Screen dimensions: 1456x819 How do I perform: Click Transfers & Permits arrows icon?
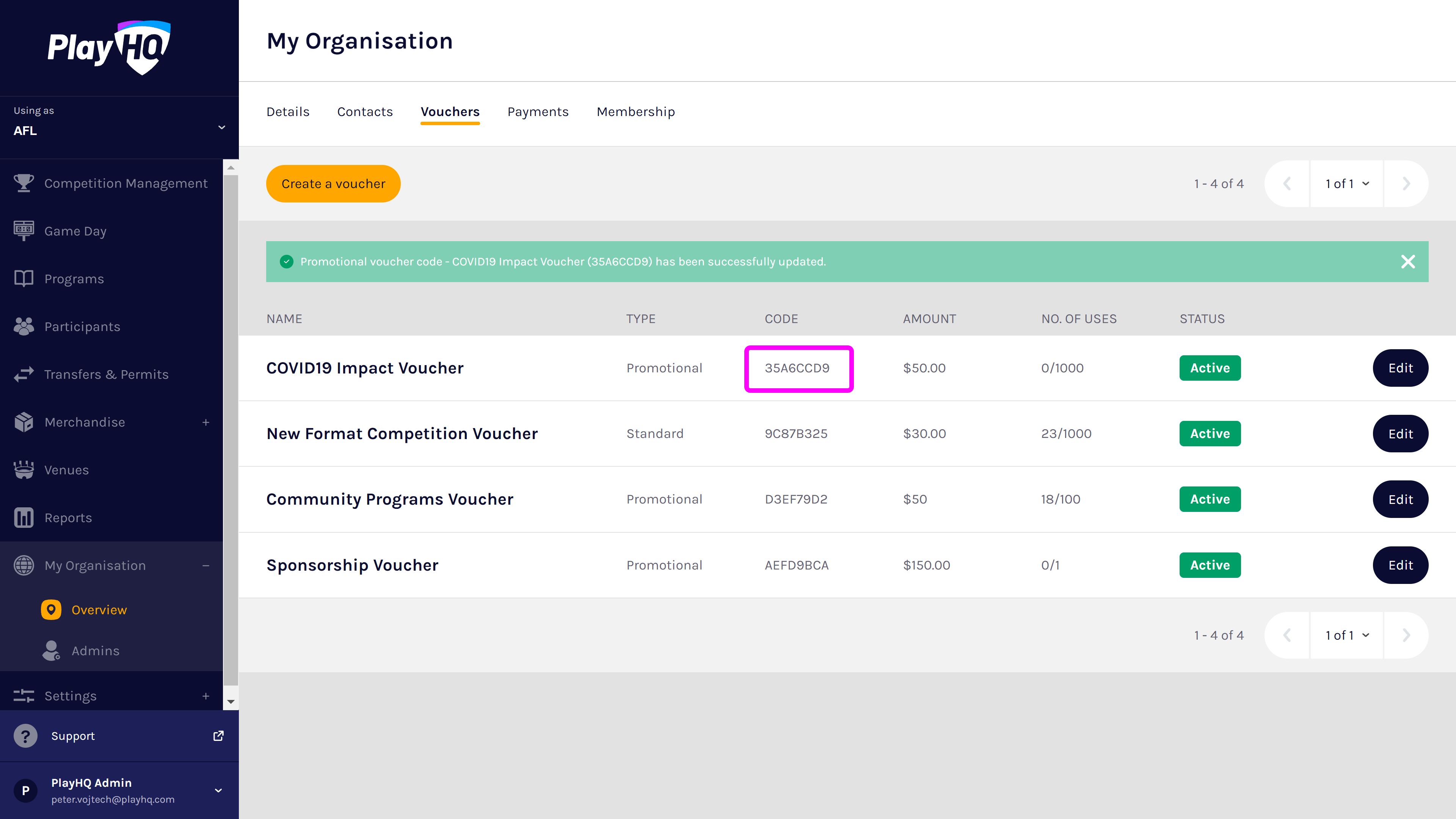point(24,374)
